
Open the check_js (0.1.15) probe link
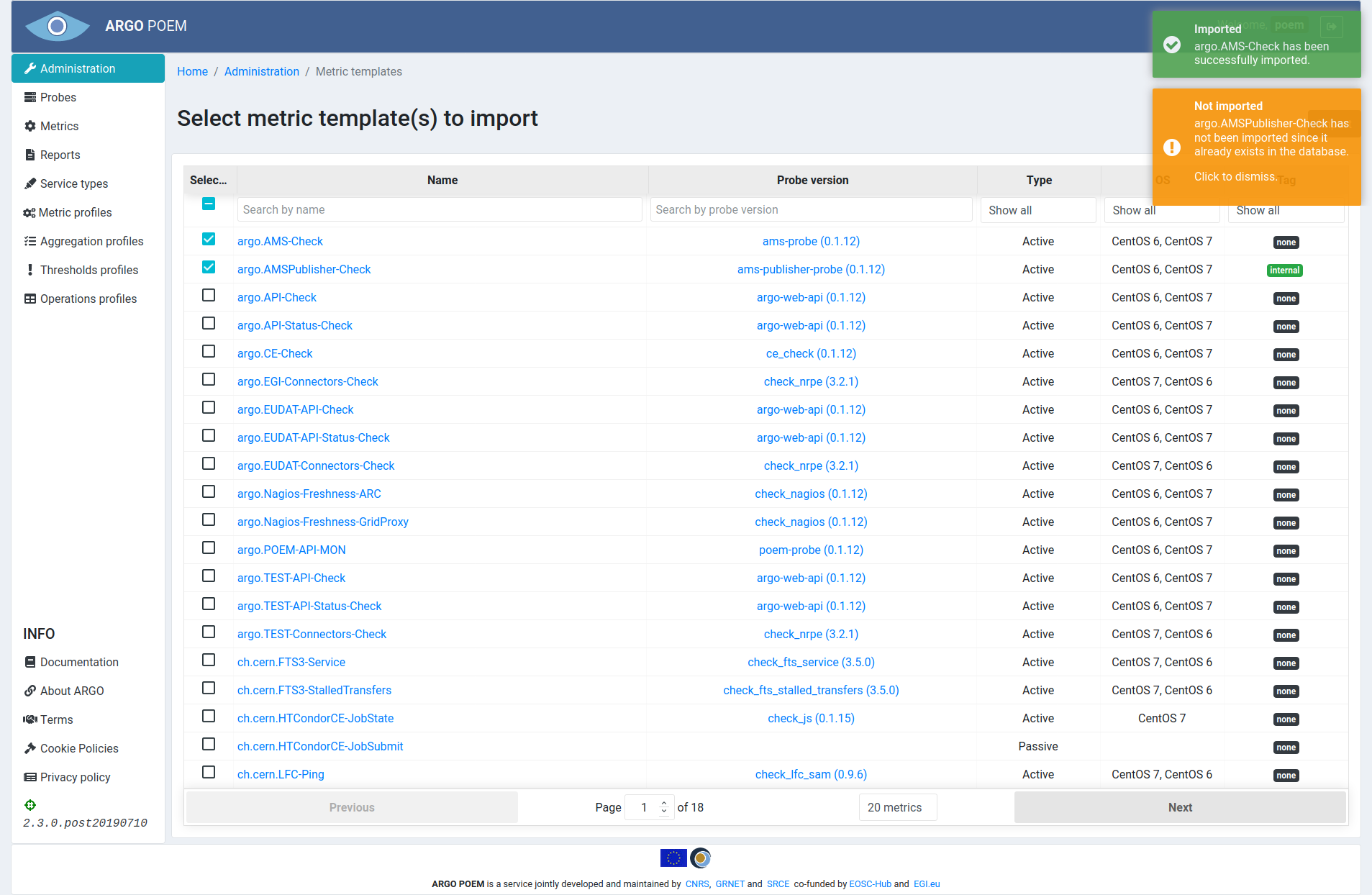[x=811, y=718]
